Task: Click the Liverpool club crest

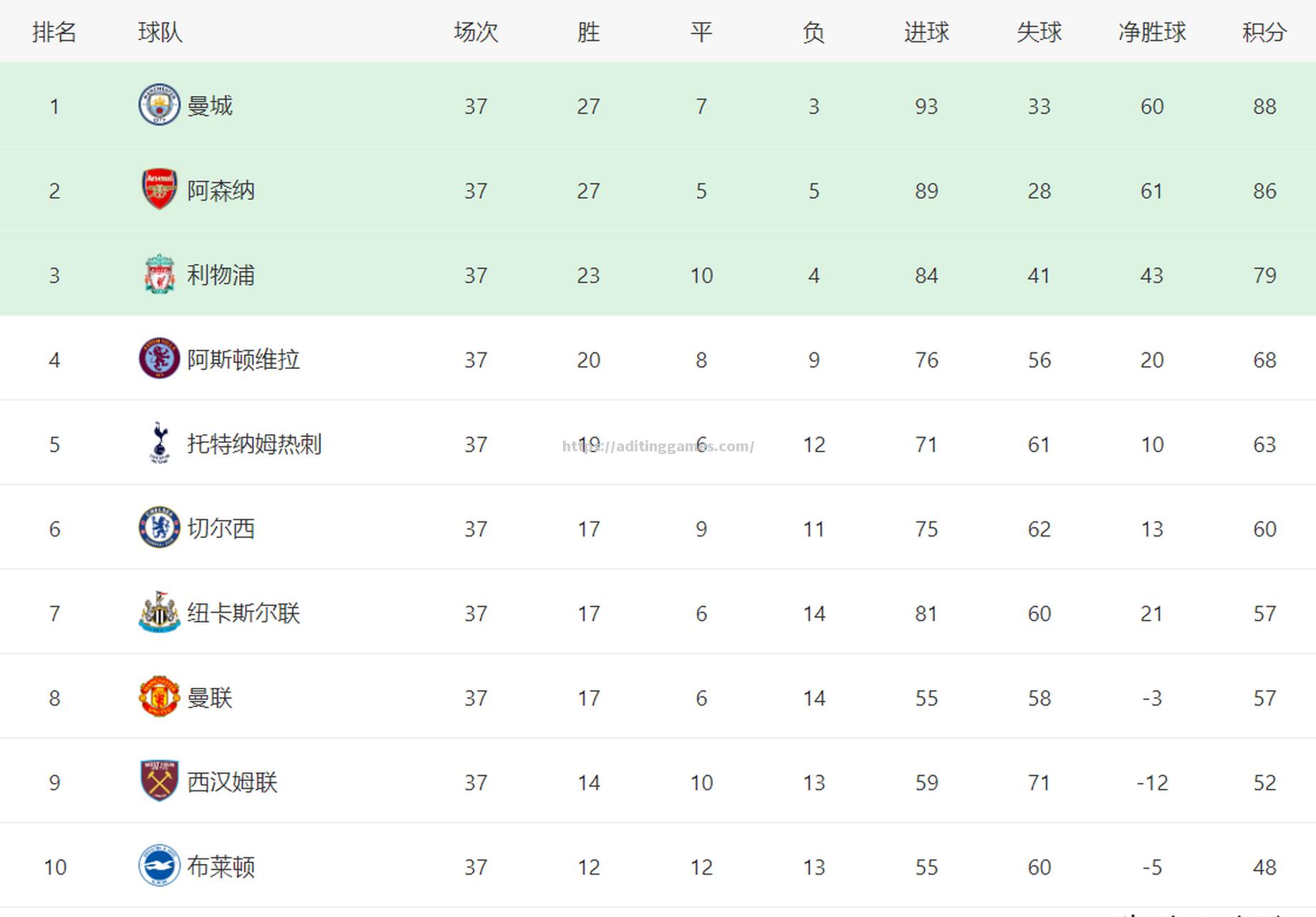Action: (x=159, y=274)
